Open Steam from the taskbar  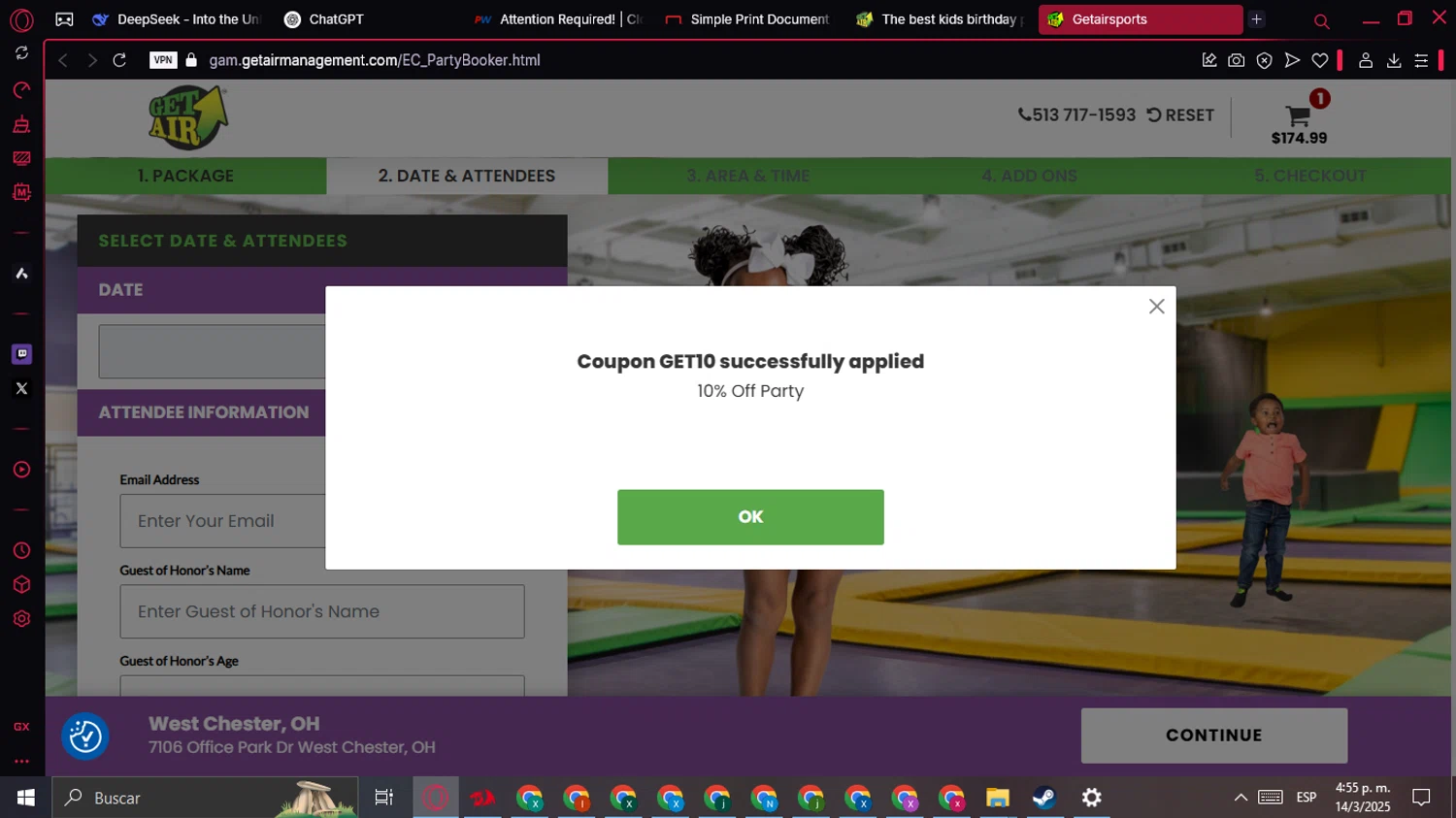[1044, 798]
